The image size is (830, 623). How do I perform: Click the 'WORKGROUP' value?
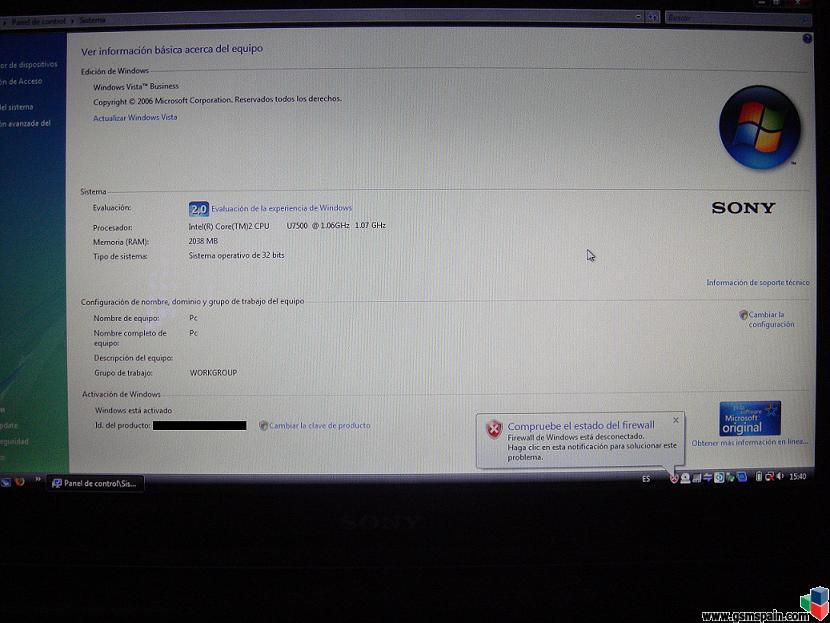point(213,373)
